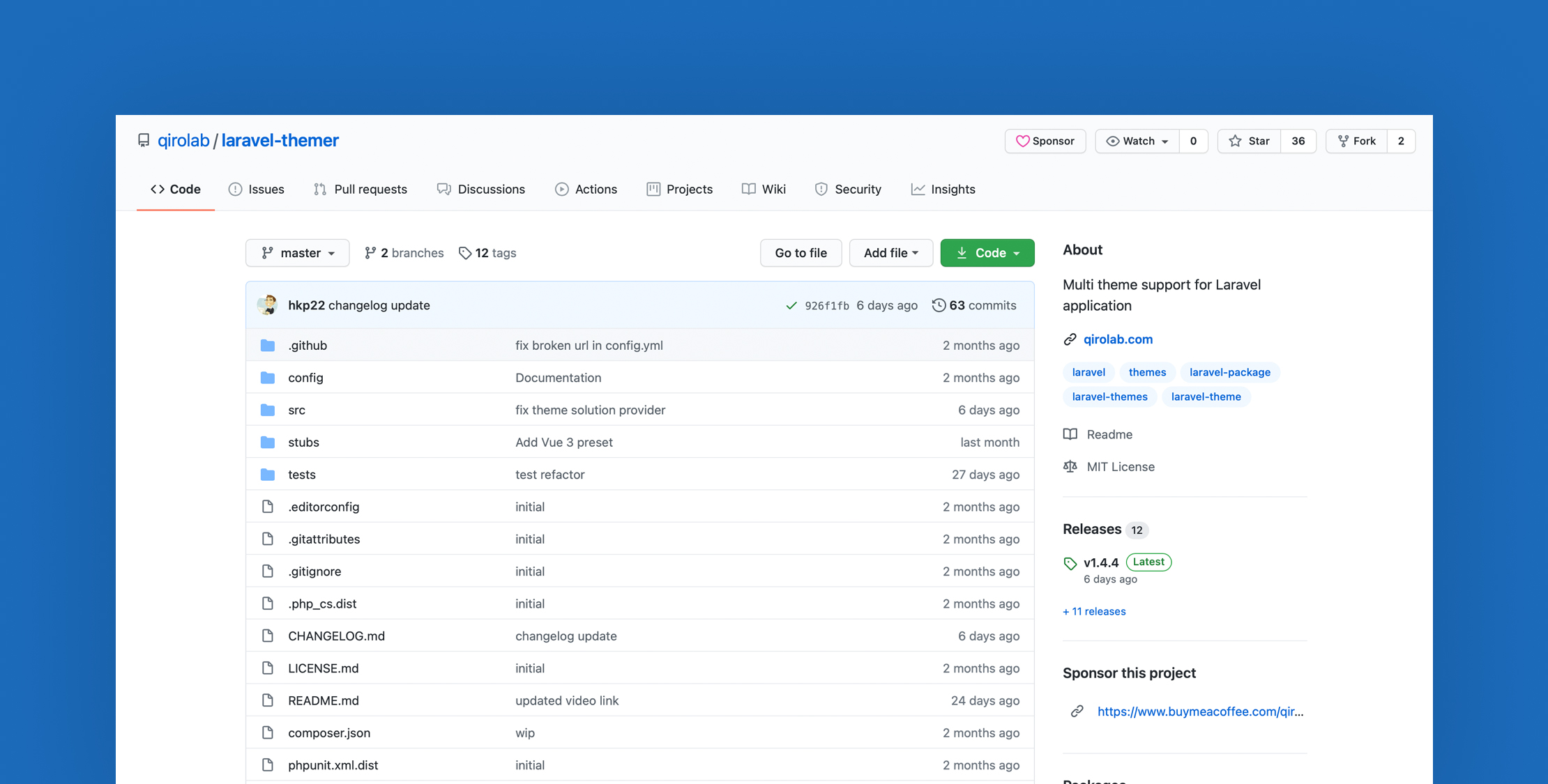Open the v1.4.4 release
This screenshot has width=1548, height=784.
point(1101,562)
